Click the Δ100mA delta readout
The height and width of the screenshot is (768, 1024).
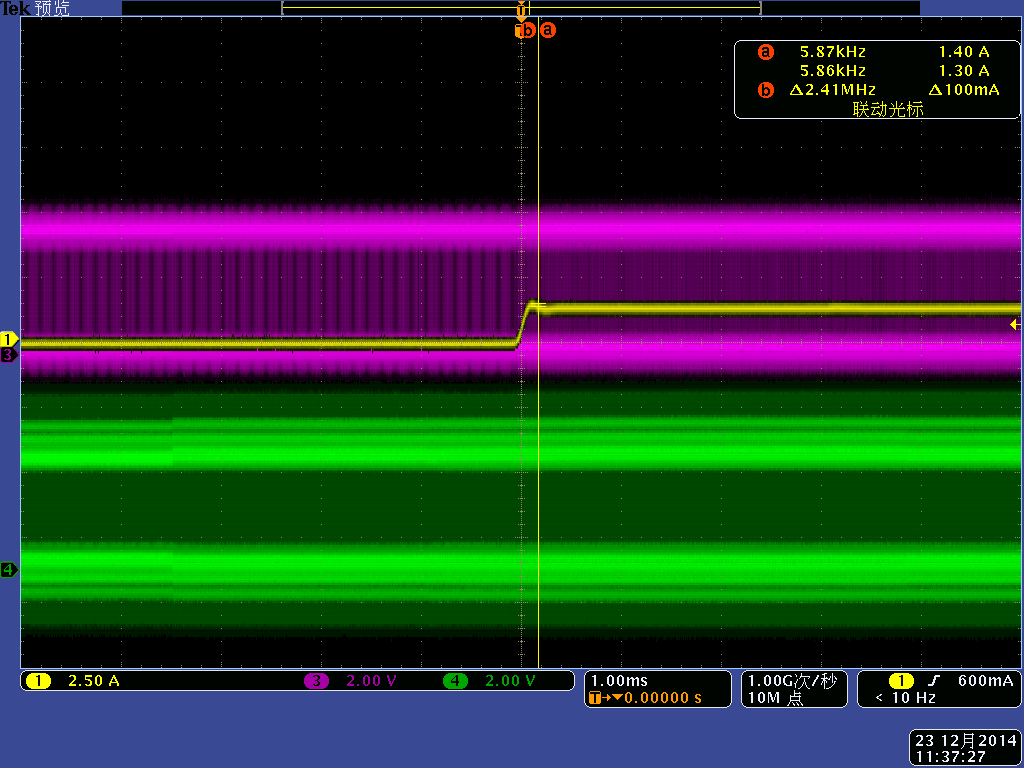point(964,90)
